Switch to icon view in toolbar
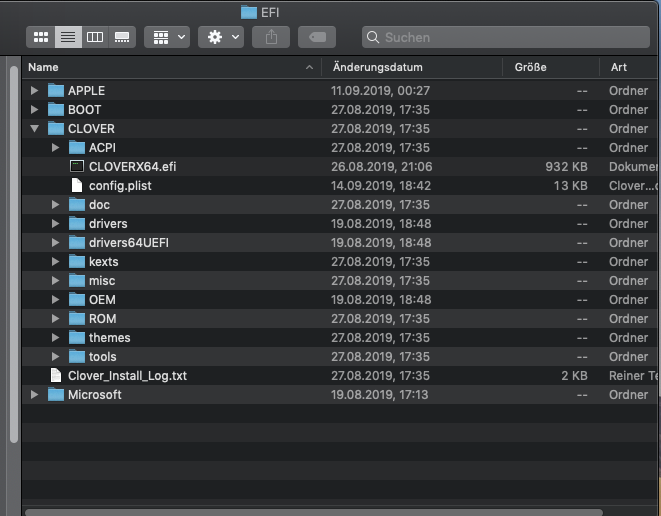This screenshot has height=516, width=661. pos(40,37)
